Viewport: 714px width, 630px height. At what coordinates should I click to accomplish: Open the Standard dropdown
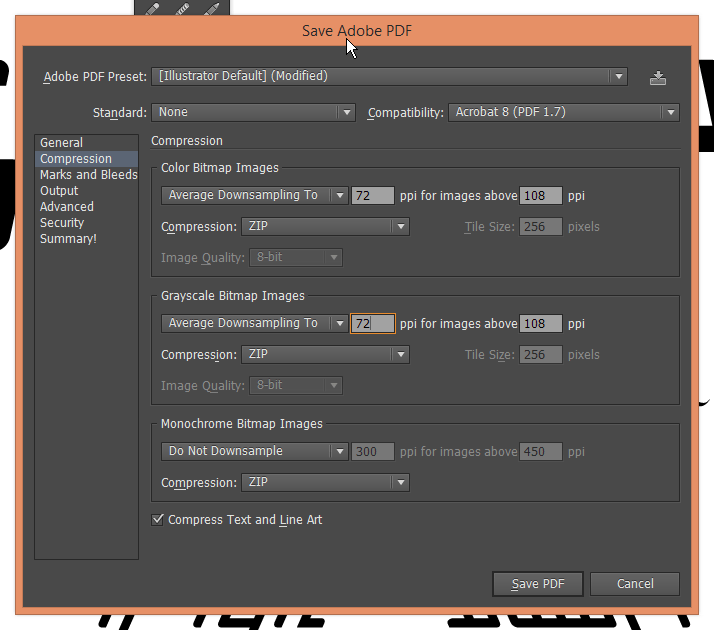coord(253,112)
